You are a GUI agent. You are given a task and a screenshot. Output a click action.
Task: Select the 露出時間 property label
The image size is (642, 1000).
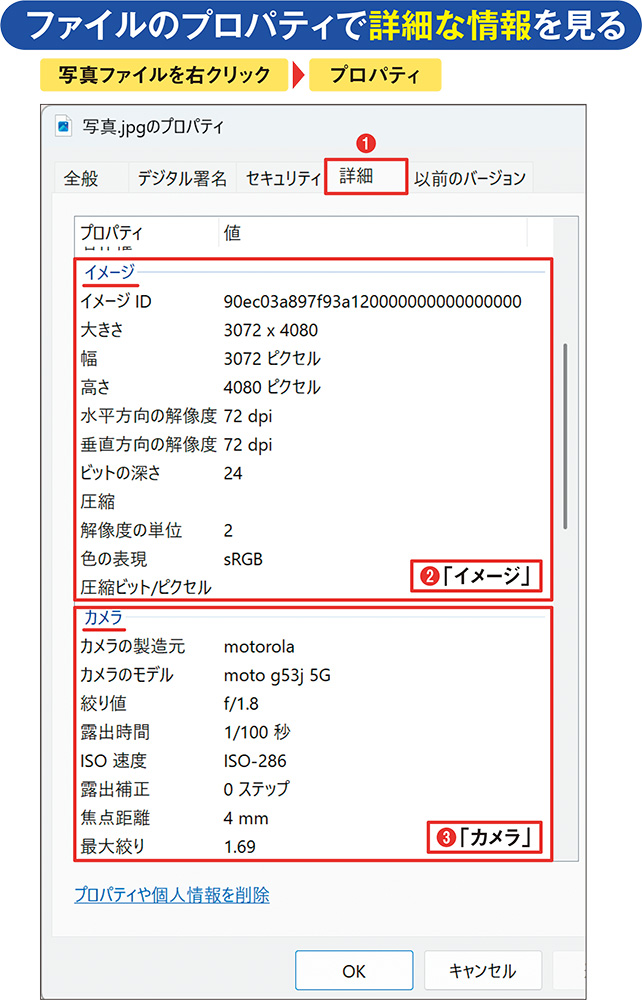[115, 732]
